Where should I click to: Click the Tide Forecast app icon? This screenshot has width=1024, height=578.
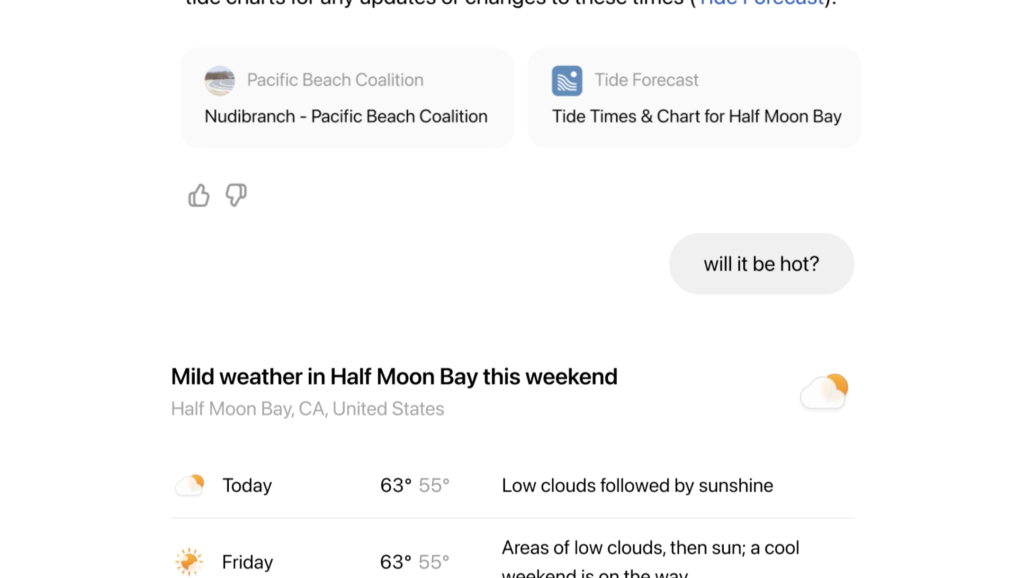point(567,80)
